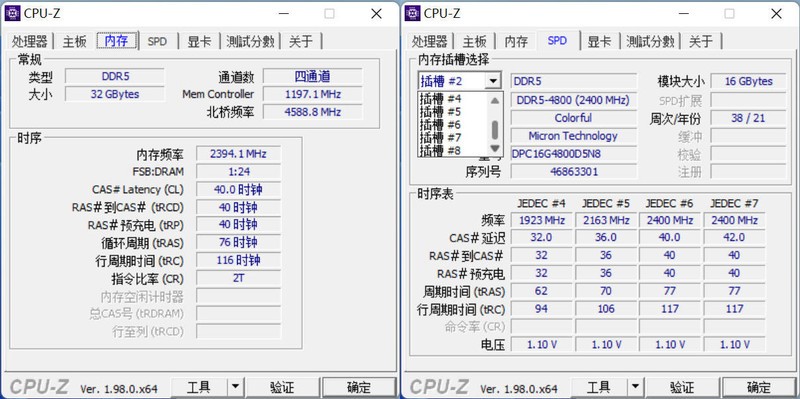Switch to SPD tab in left window
Screen dimensions: 800x399
[157, 41]
